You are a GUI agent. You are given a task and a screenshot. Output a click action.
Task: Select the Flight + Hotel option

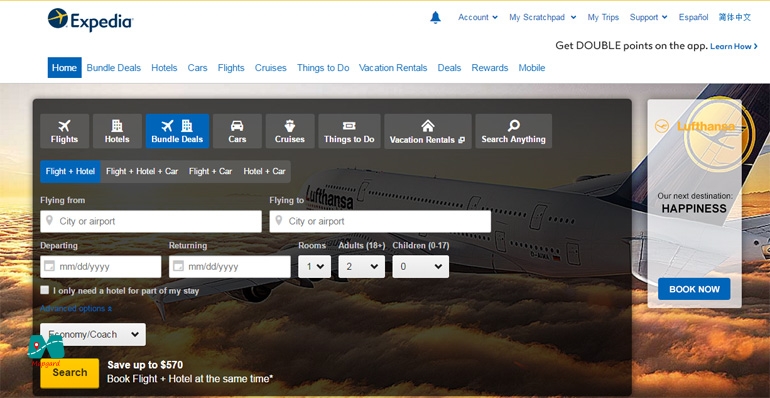tap(70, 171)
